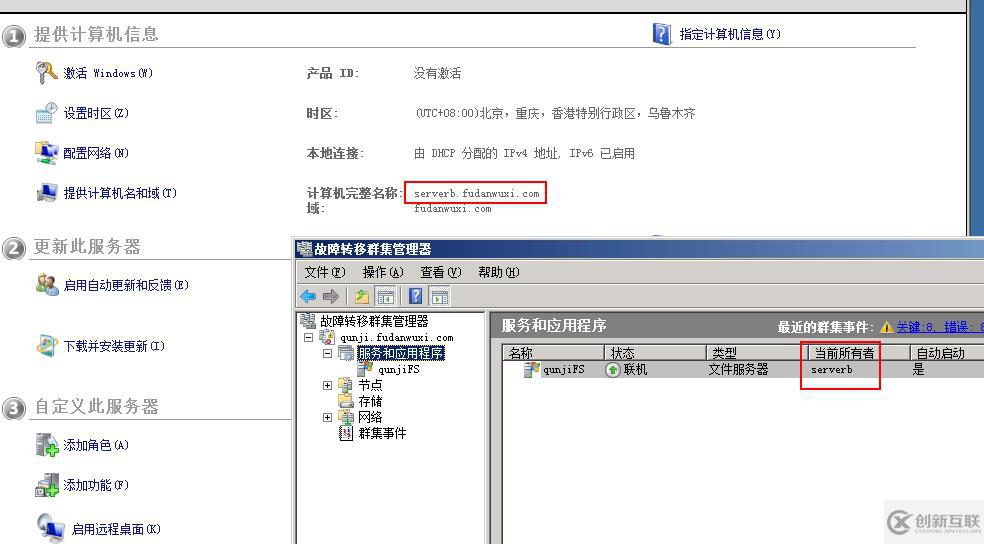Expand the 节点 tree node
This screenshot has width=984, height=544.
point(328,385)
